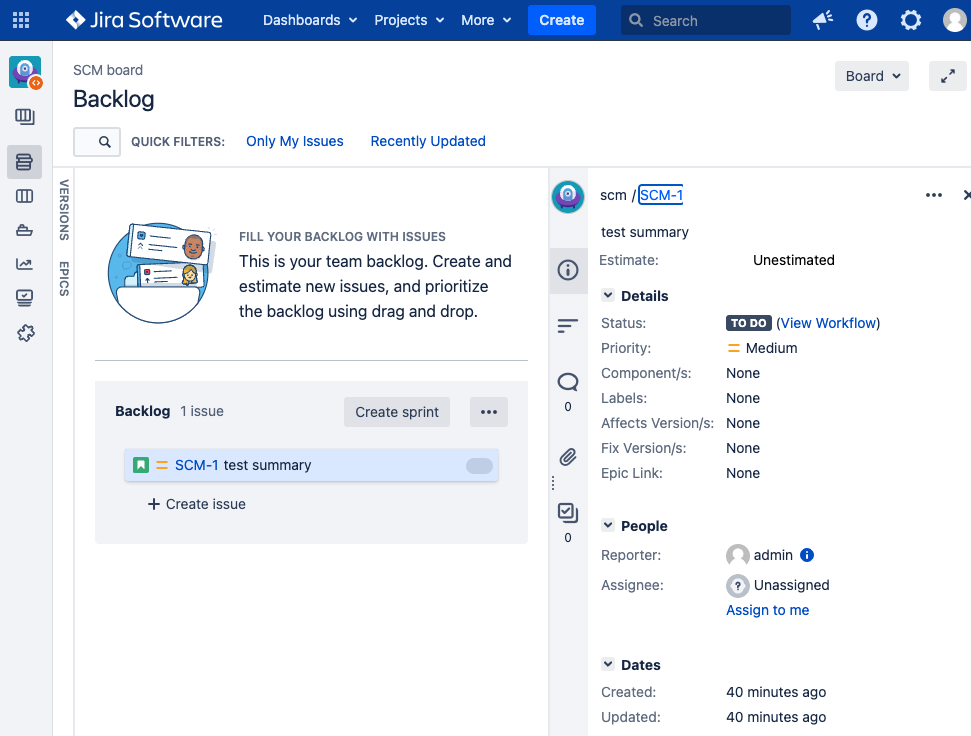Open Releases ship icon in sidebar
The image size is (971, 736).
pos(25,230)
